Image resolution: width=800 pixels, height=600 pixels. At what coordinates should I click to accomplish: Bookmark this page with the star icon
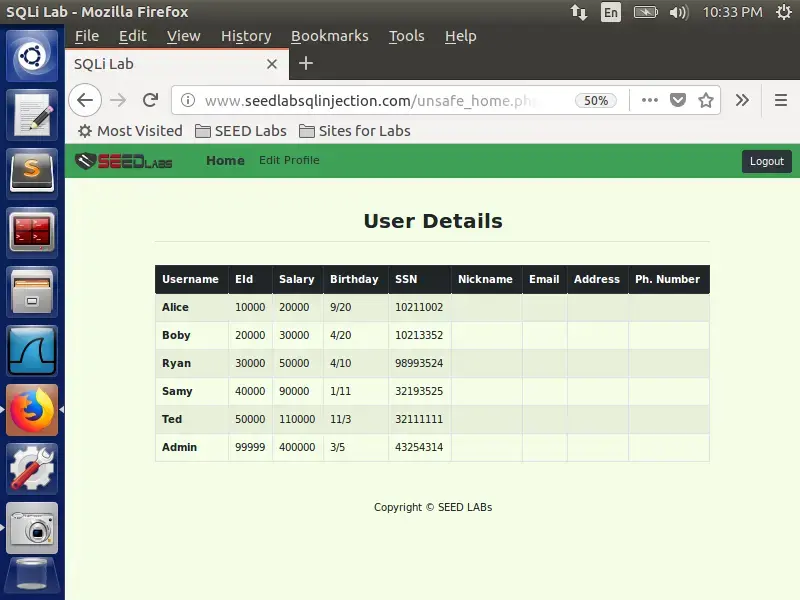[706, 100]
